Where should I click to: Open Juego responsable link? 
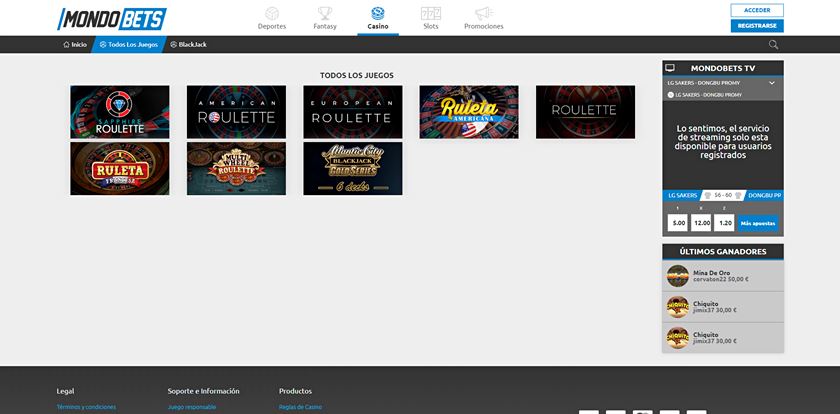click(x=192, y=407)
